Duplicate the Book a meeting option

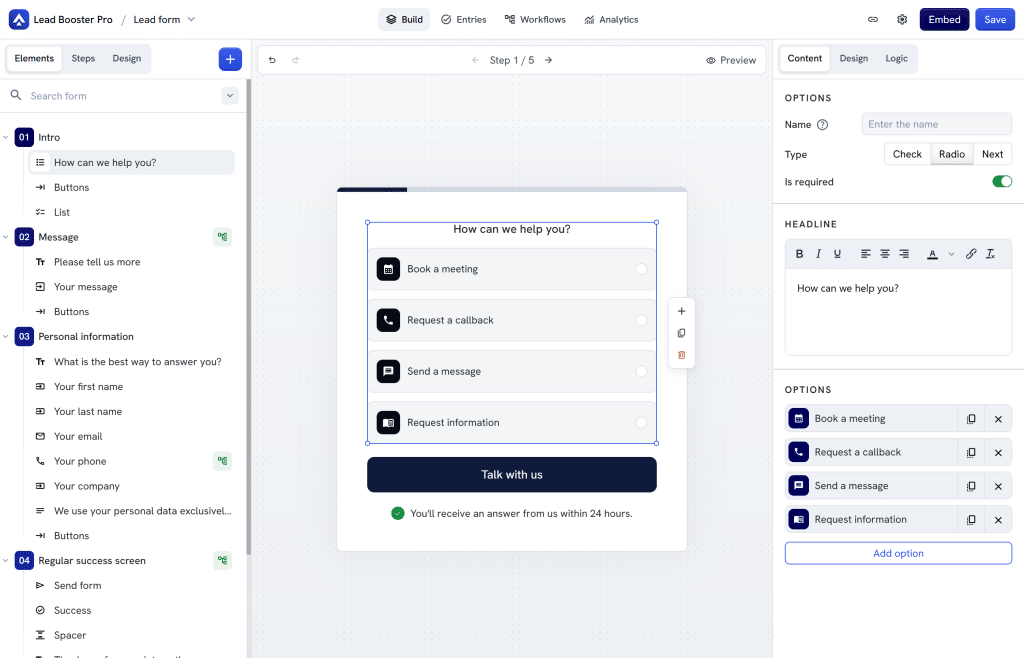971,419
